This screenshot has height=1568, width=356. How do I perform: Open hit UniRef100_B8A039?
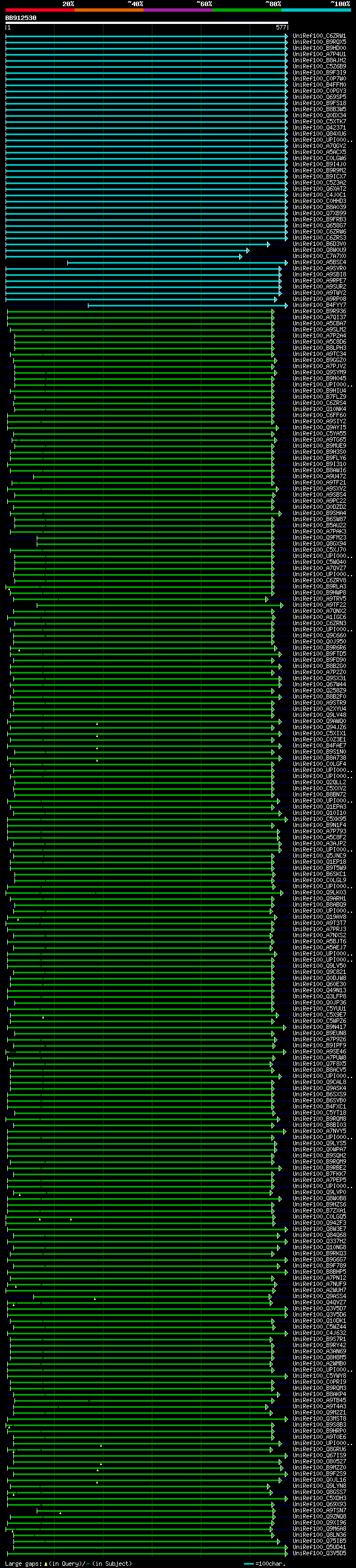(319, 207)
